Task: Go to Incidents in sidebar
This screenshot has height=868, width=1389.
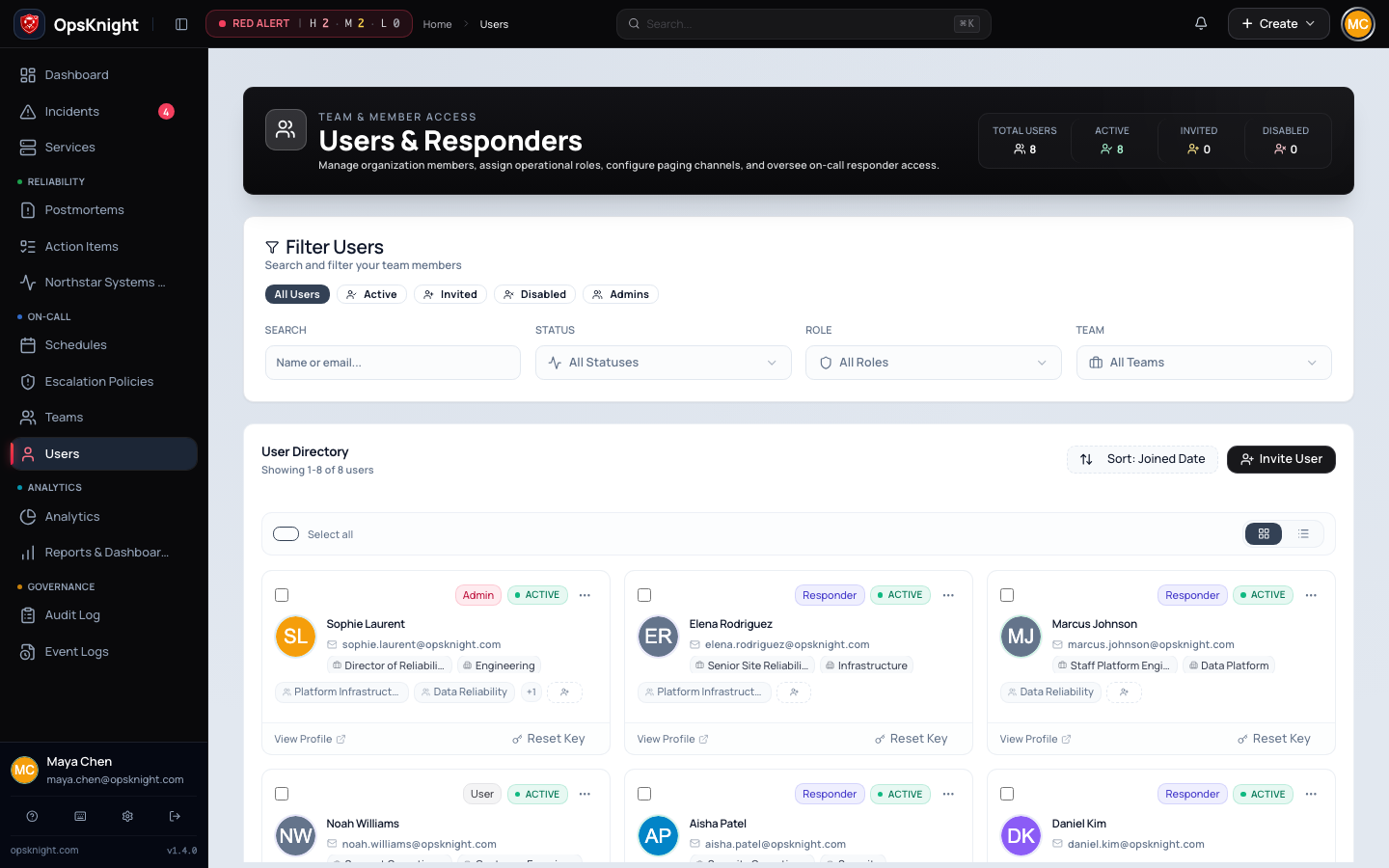Action: coord(104,112)
